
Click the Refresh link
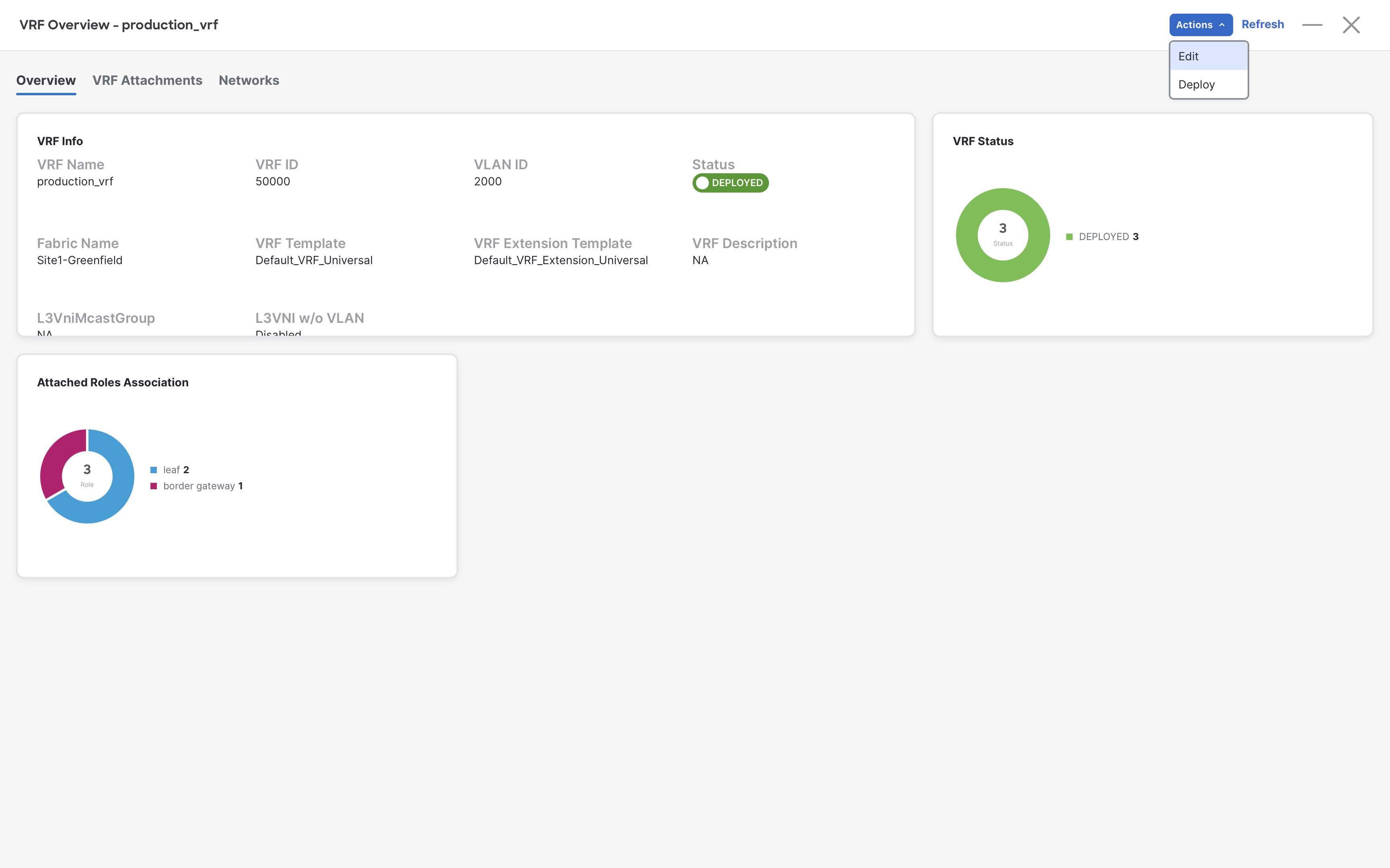pyautogui.click(x=1263, y=25)
